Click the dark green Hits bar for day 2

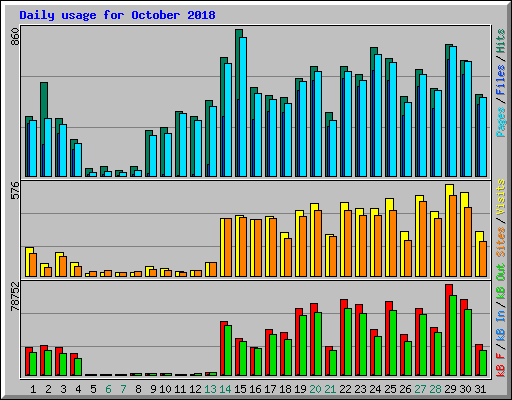pos(42,129)
